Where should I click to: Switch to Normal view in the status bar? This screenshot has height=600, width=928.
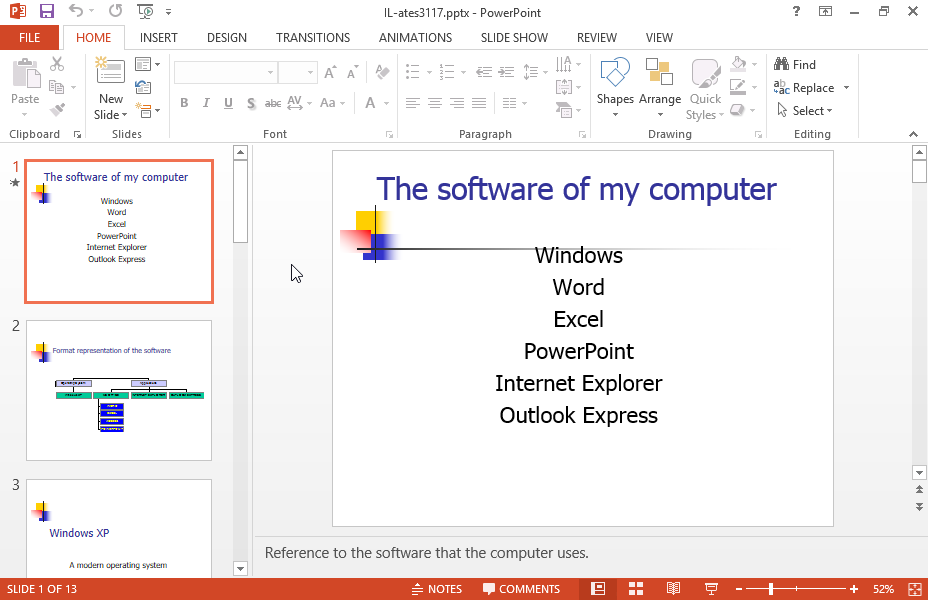(598, 589)
